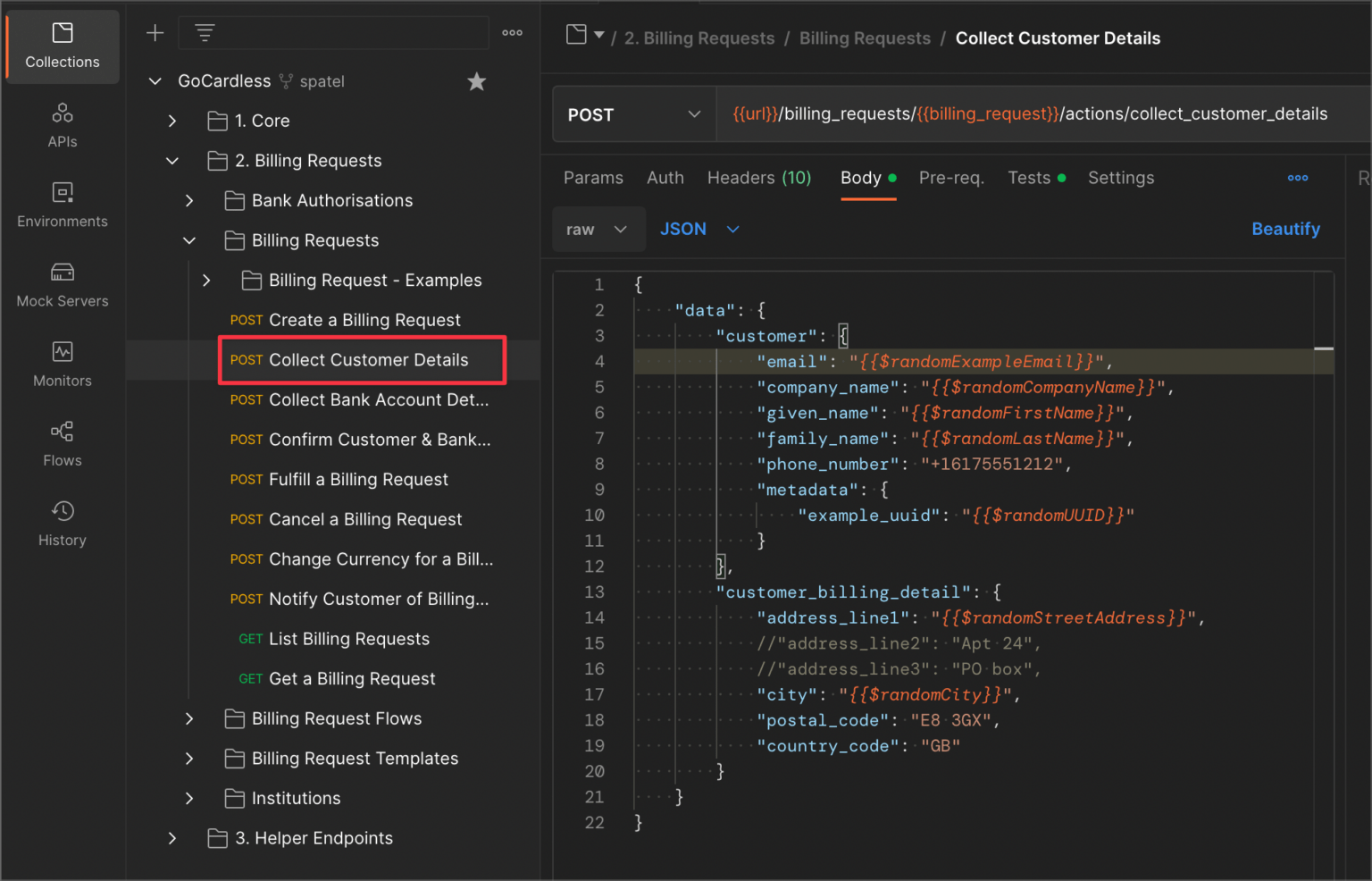Click the 1. Core folder icon

217,121
